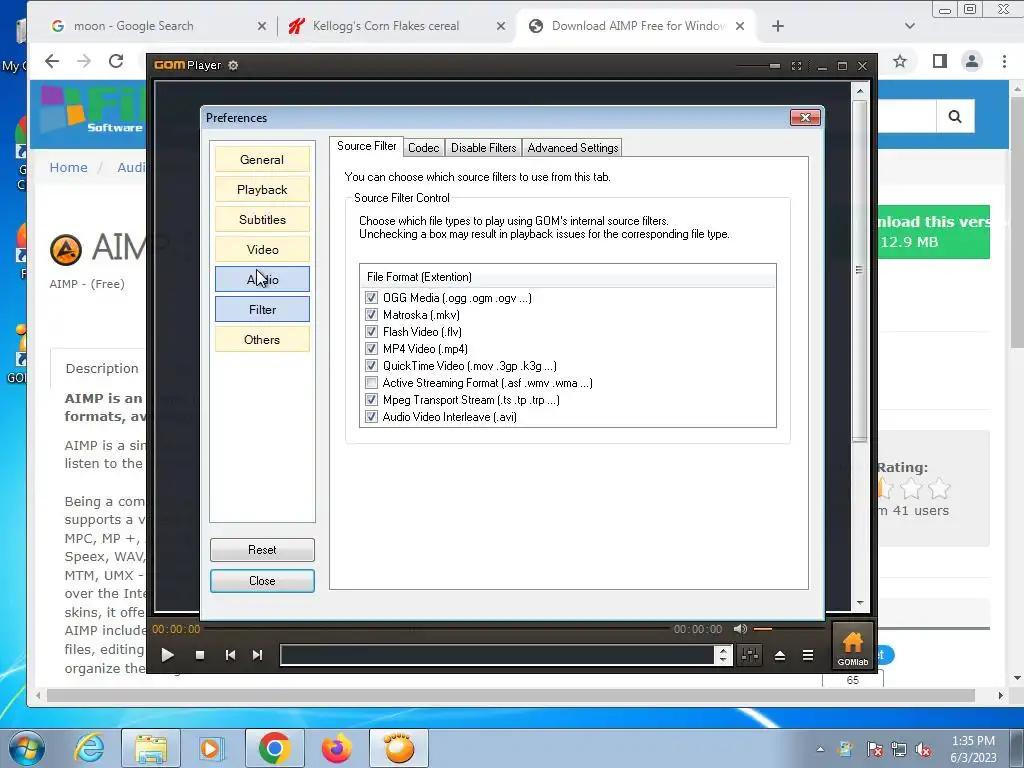The image size is (1024, 768).
Task: Close Preferences with red X button
Action: tap(805, 118)
